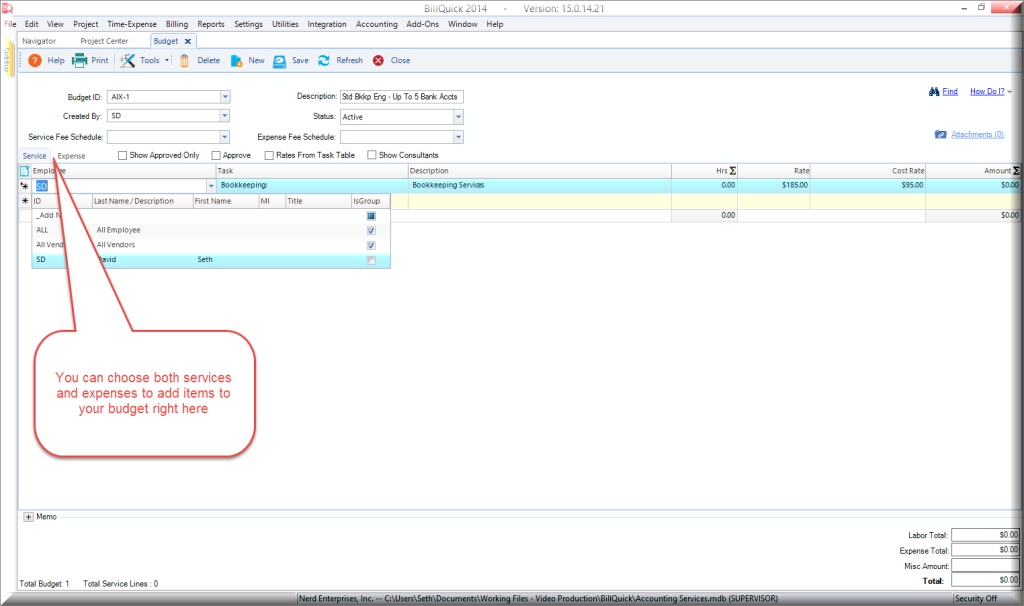This screenshot has height=606, width=1024.
Task: Click the Bookkeeping task cell
Action: [x=312, y=185]
